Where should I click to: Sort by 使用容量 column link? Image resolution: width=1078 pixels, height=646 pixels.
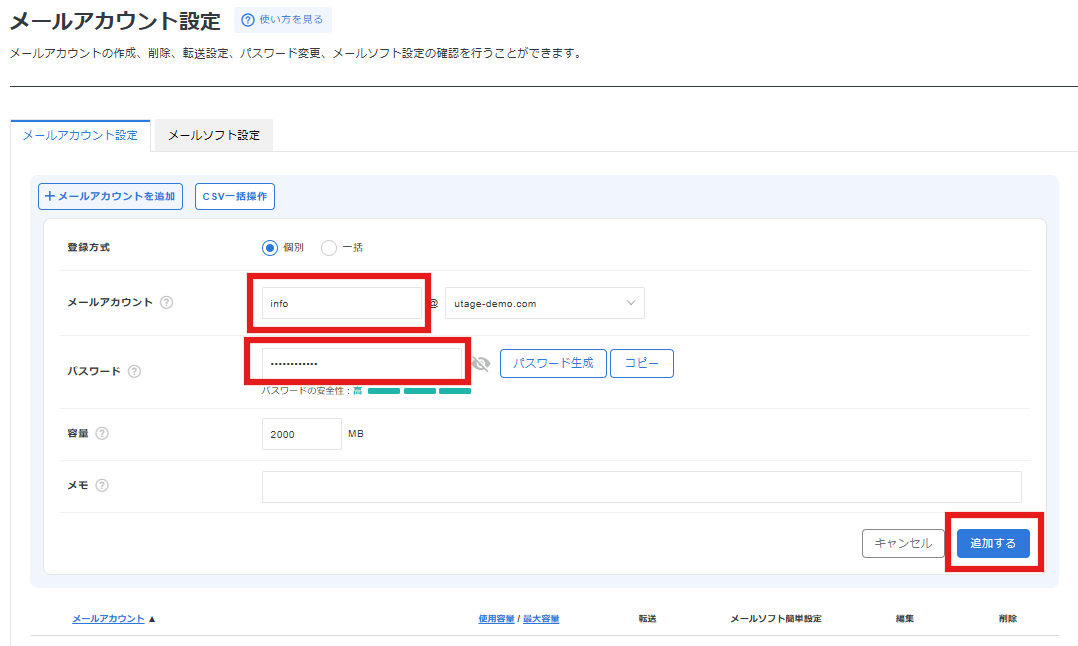pyautogui.click(x=496, y=619)
